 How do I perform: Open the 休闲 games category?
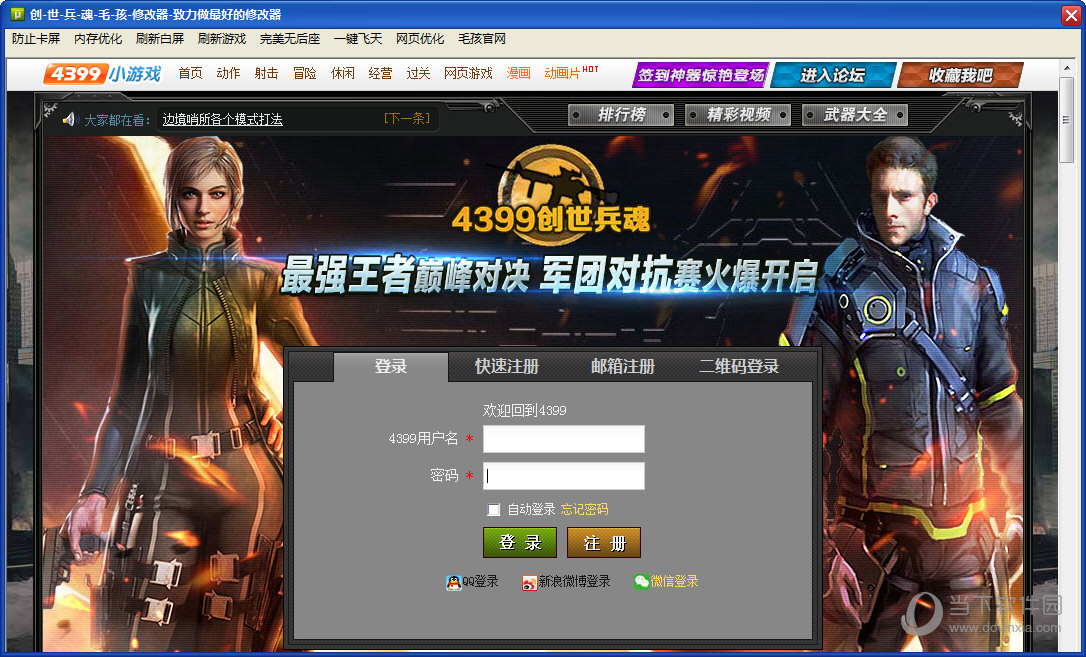click(x=342, y=73)
